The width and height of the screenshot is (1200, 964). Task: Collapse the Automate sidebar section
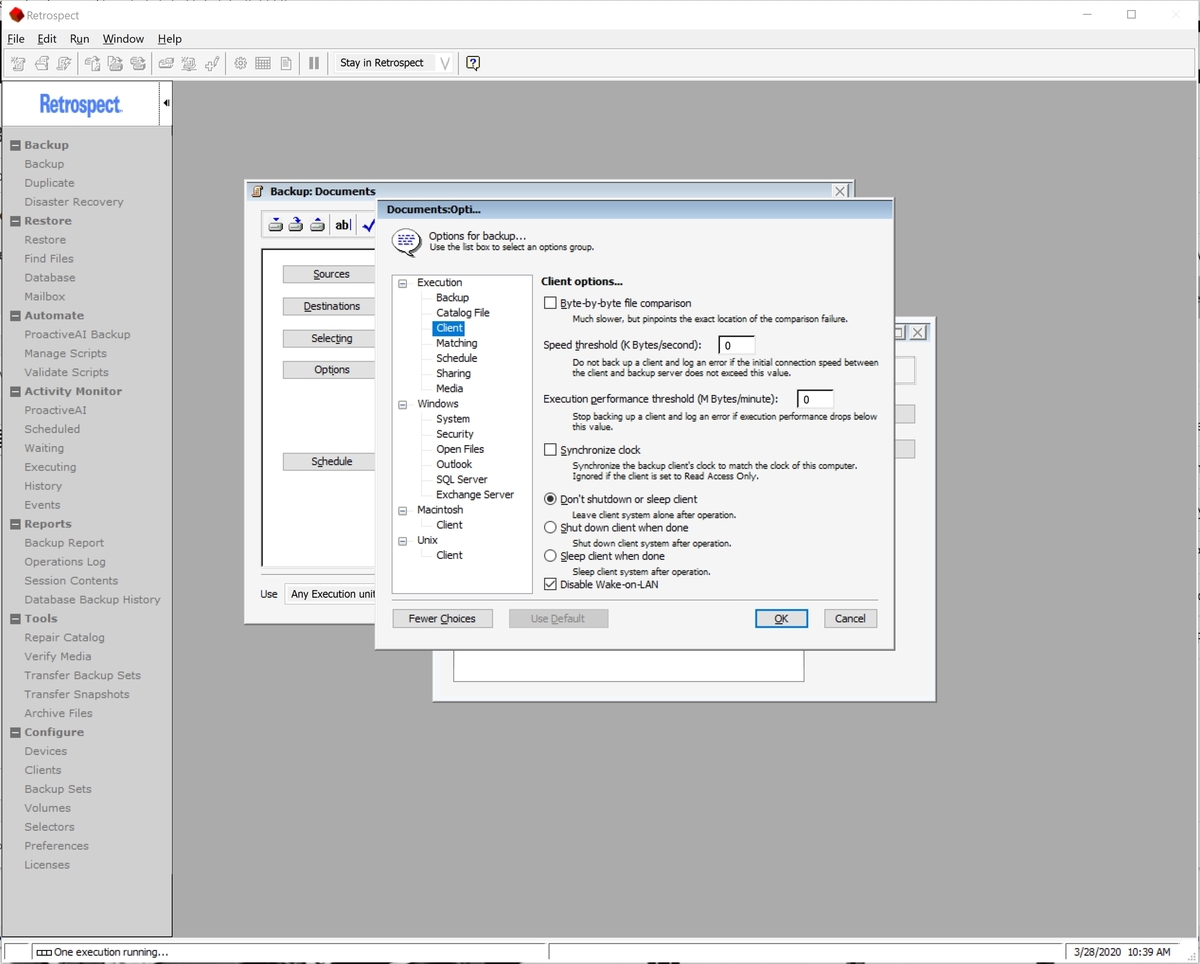pos(15,316)
